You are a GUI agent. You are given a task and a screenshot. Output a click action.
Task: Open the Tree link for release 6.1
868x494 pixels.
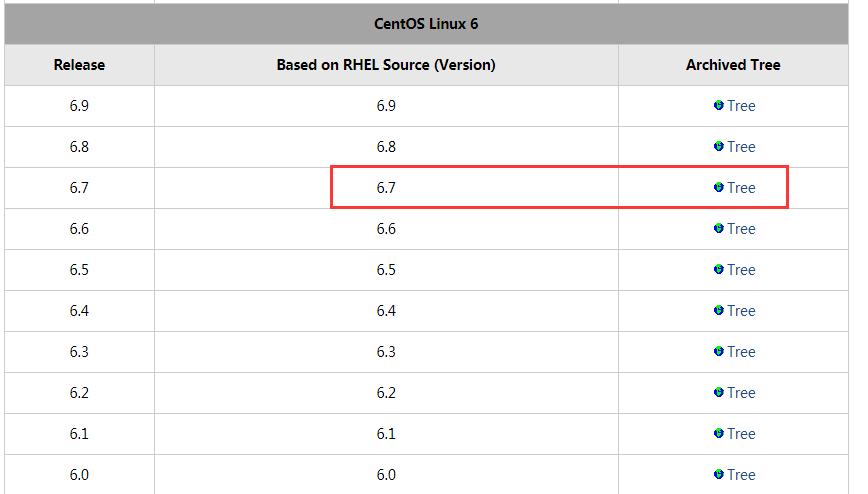coord(741,434)
